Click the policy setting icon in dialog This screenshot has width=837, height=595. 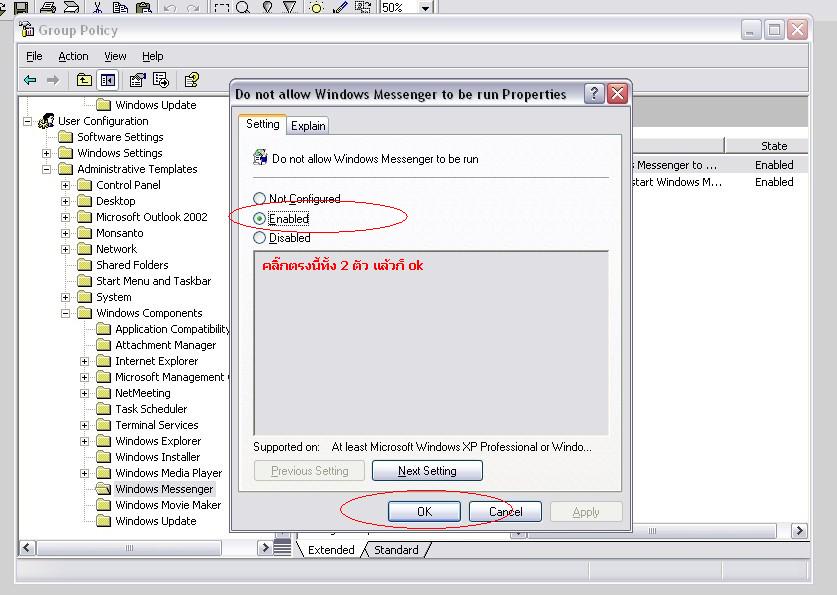(260, 158)
